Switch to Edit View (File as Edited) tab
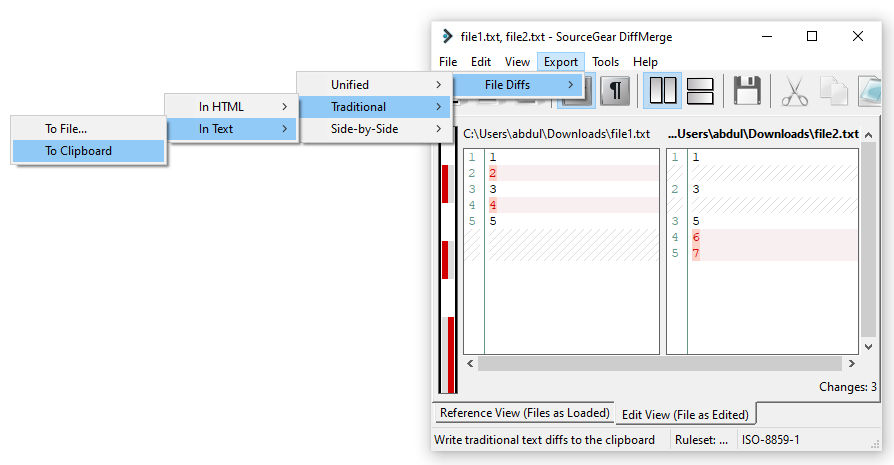The image size is (894, 465). click(685, 414)
